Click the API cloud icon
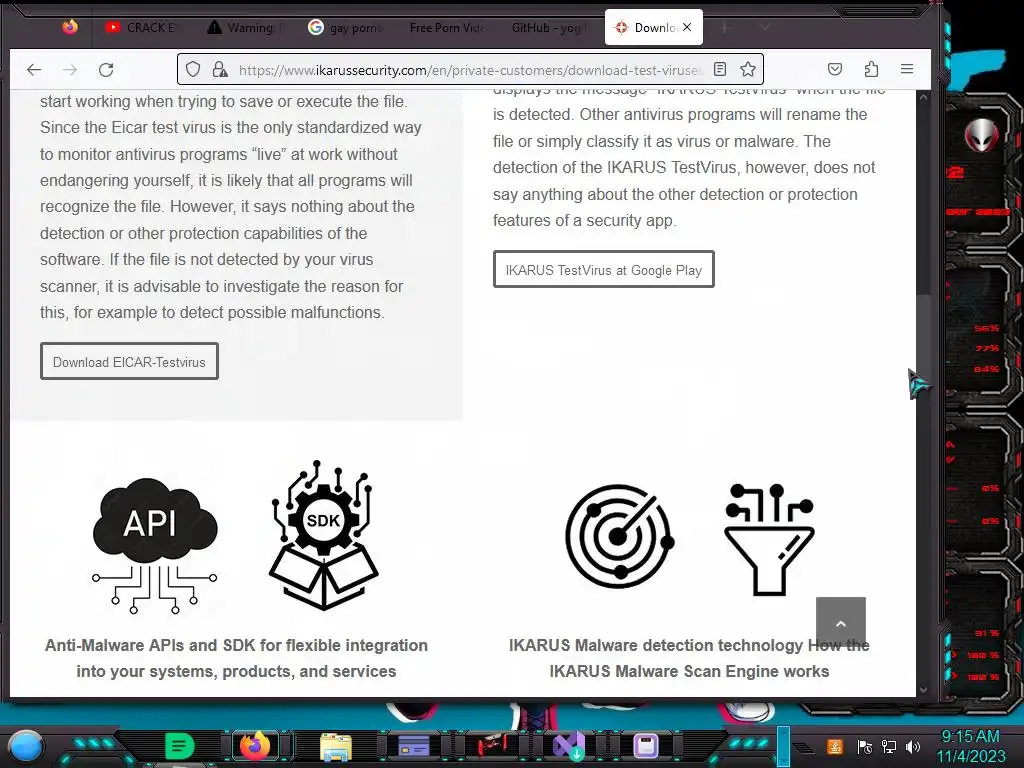Image resolution: width=1024 pixels, height=768 pixels. [x=155, y=545]
